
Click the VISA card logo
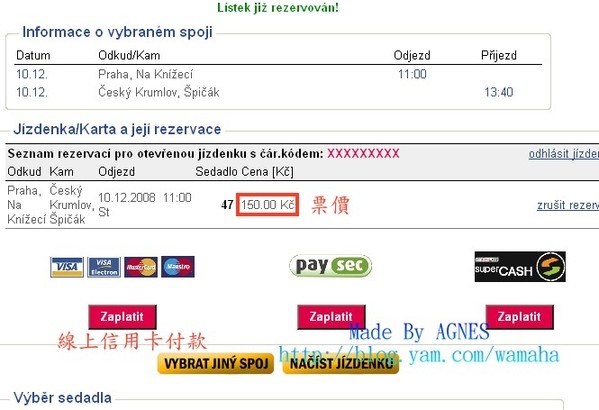(67, 267)
